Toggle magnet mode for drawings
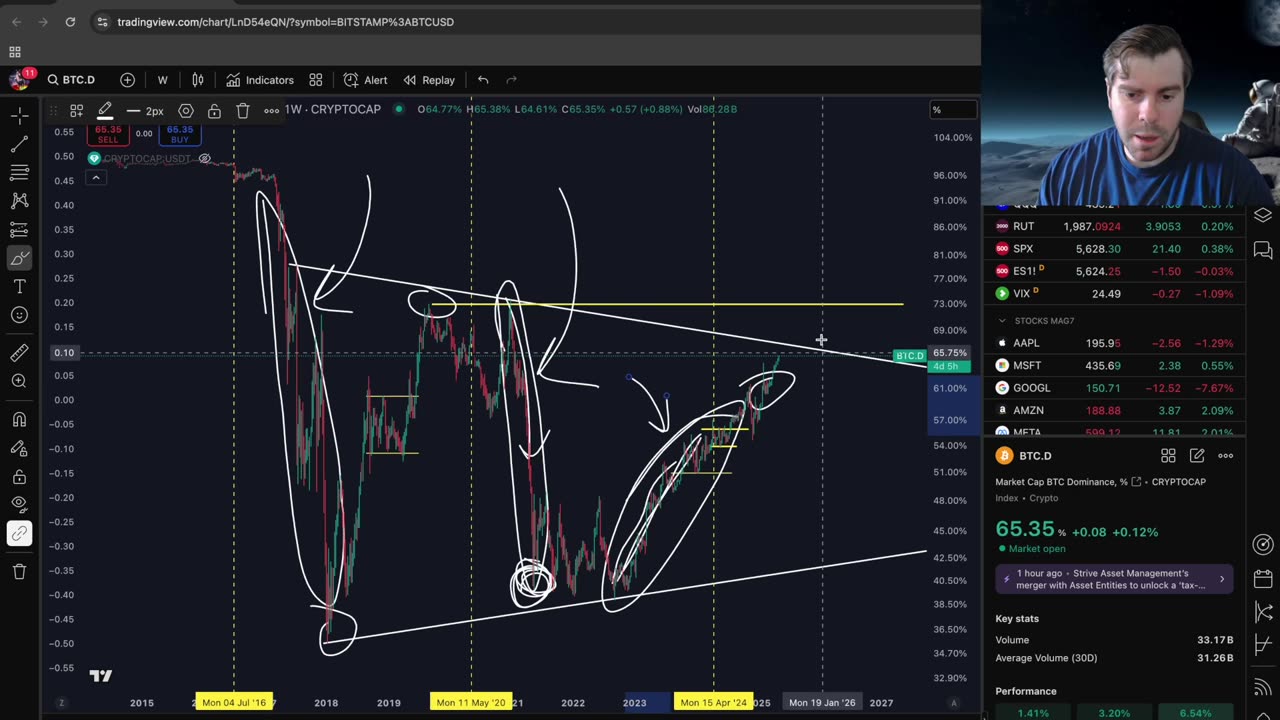 tap(19, 419)
